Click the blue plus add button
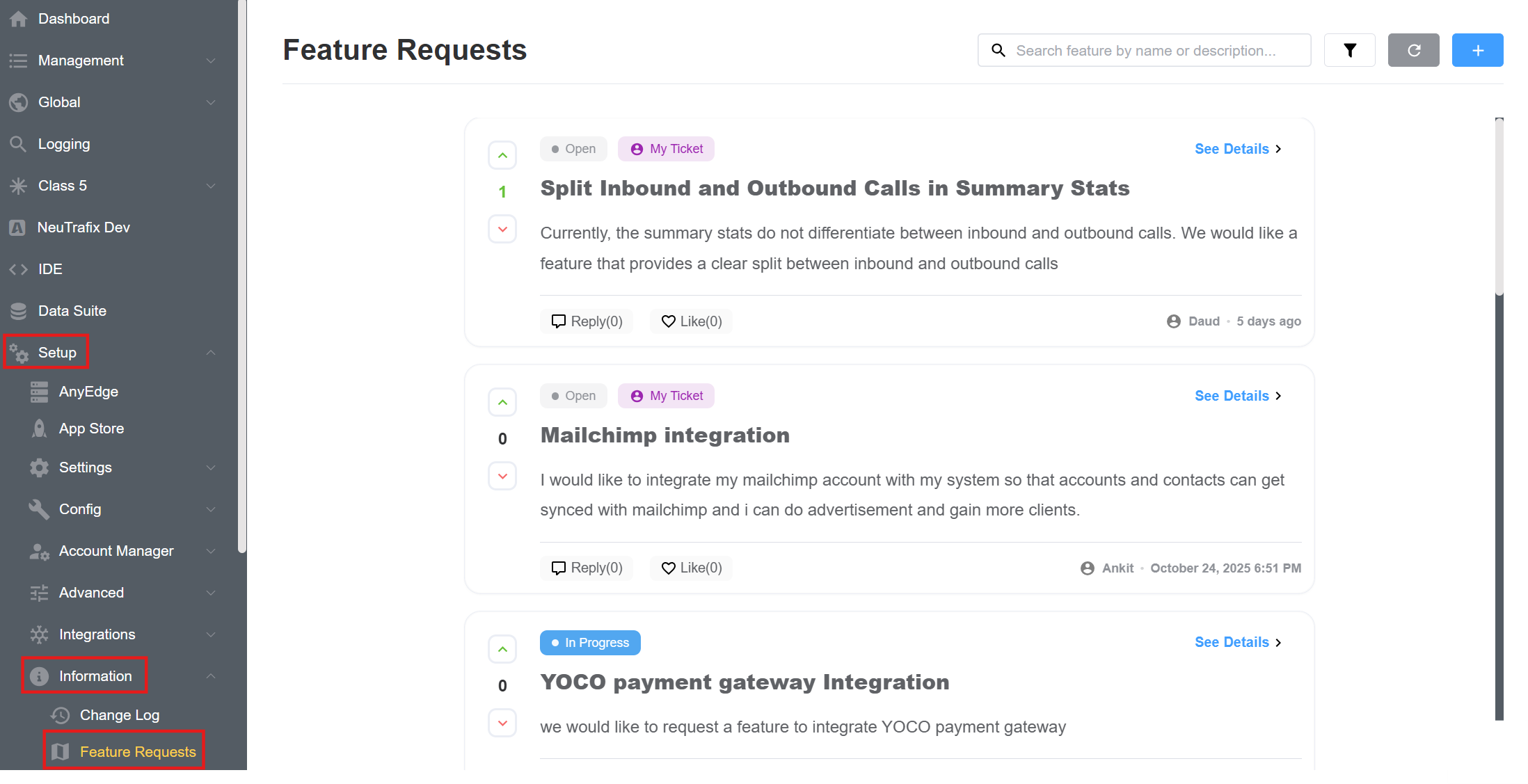This screenshot has width=1528, height=784. [1477, 50]
